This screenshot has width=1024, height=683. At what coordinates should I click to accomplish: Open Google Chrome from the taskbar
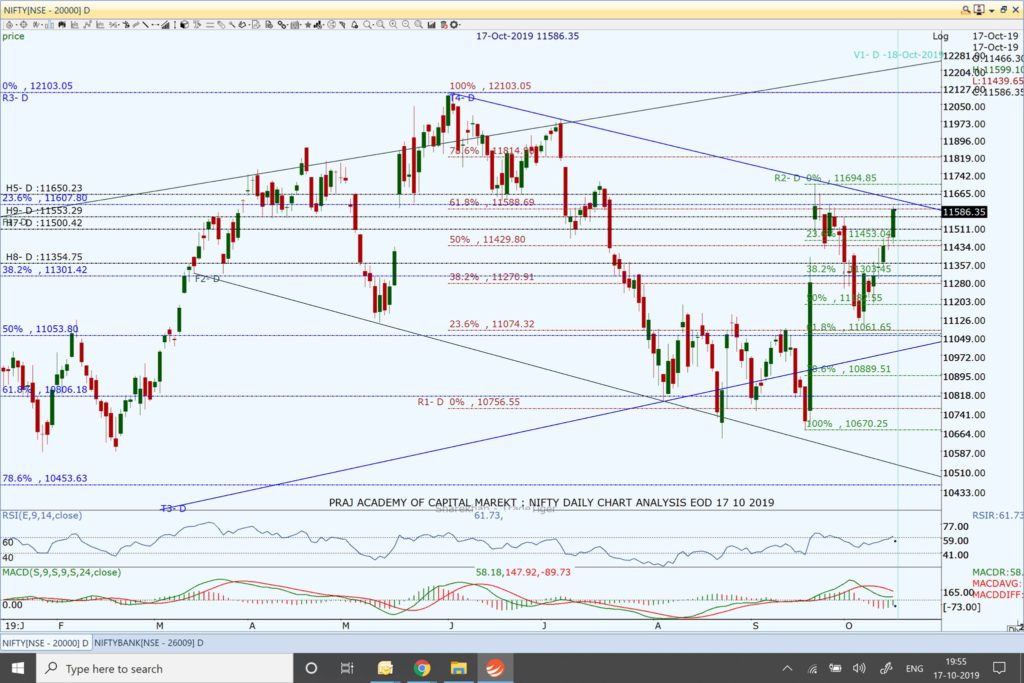coord(422,668)
